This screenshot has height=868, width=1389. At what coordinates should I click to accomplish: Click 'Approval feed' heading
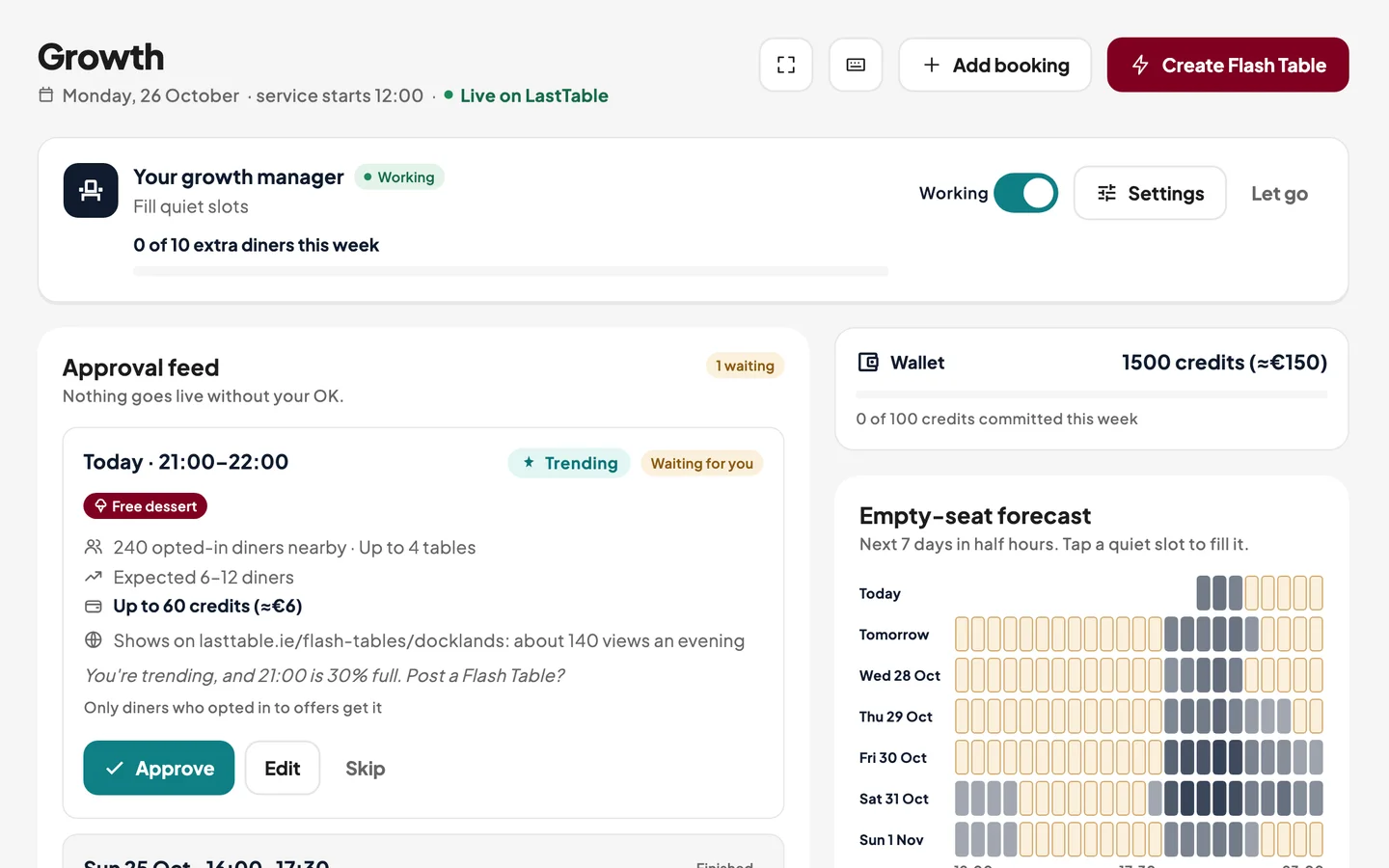tap(141, 367)
